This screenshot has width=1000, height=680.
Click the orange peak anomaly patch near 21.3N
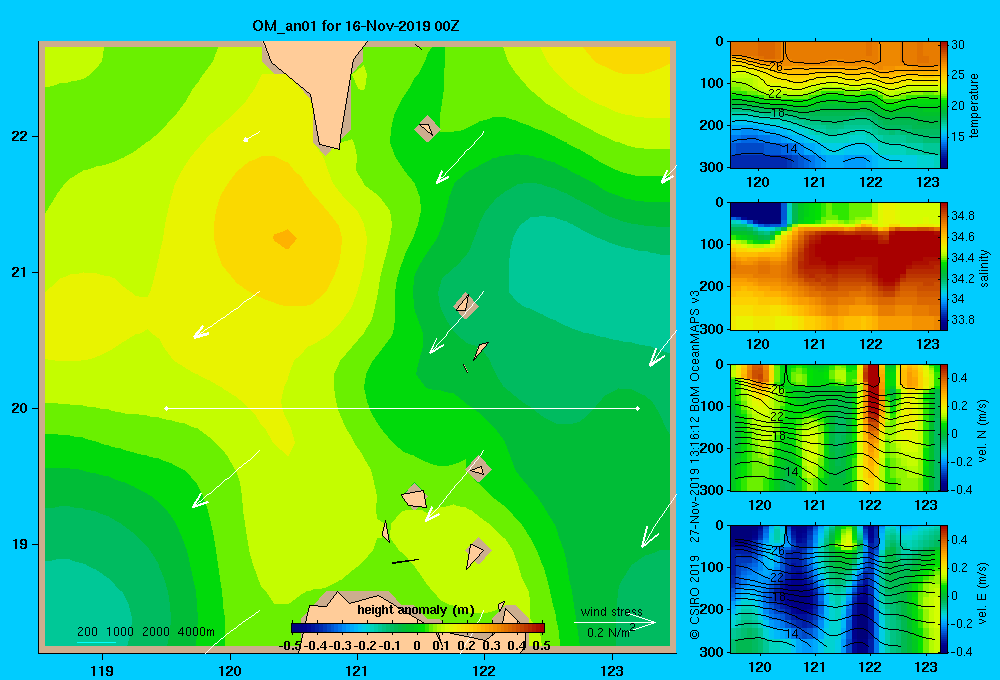pyautogui.click(x=285, y=239)
